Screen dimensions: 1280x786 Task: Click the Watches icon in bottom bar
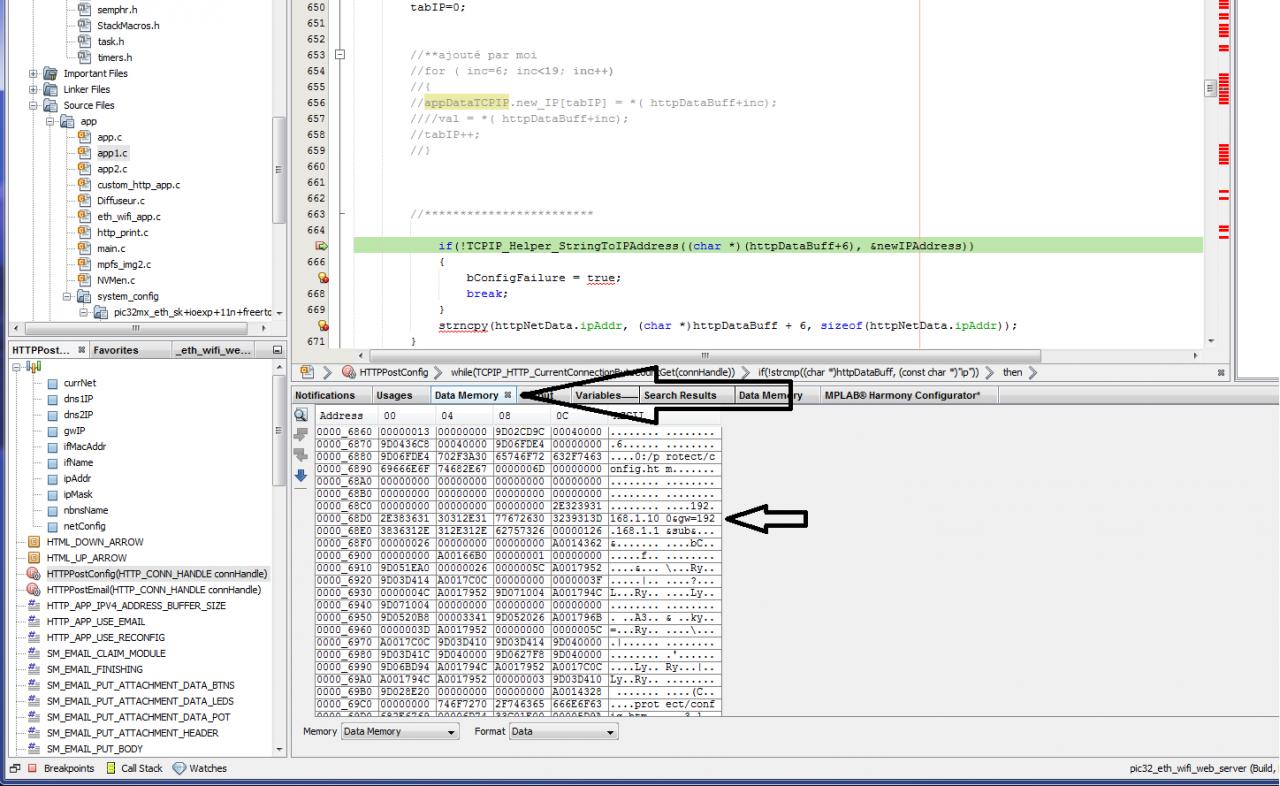coord(179,769)
